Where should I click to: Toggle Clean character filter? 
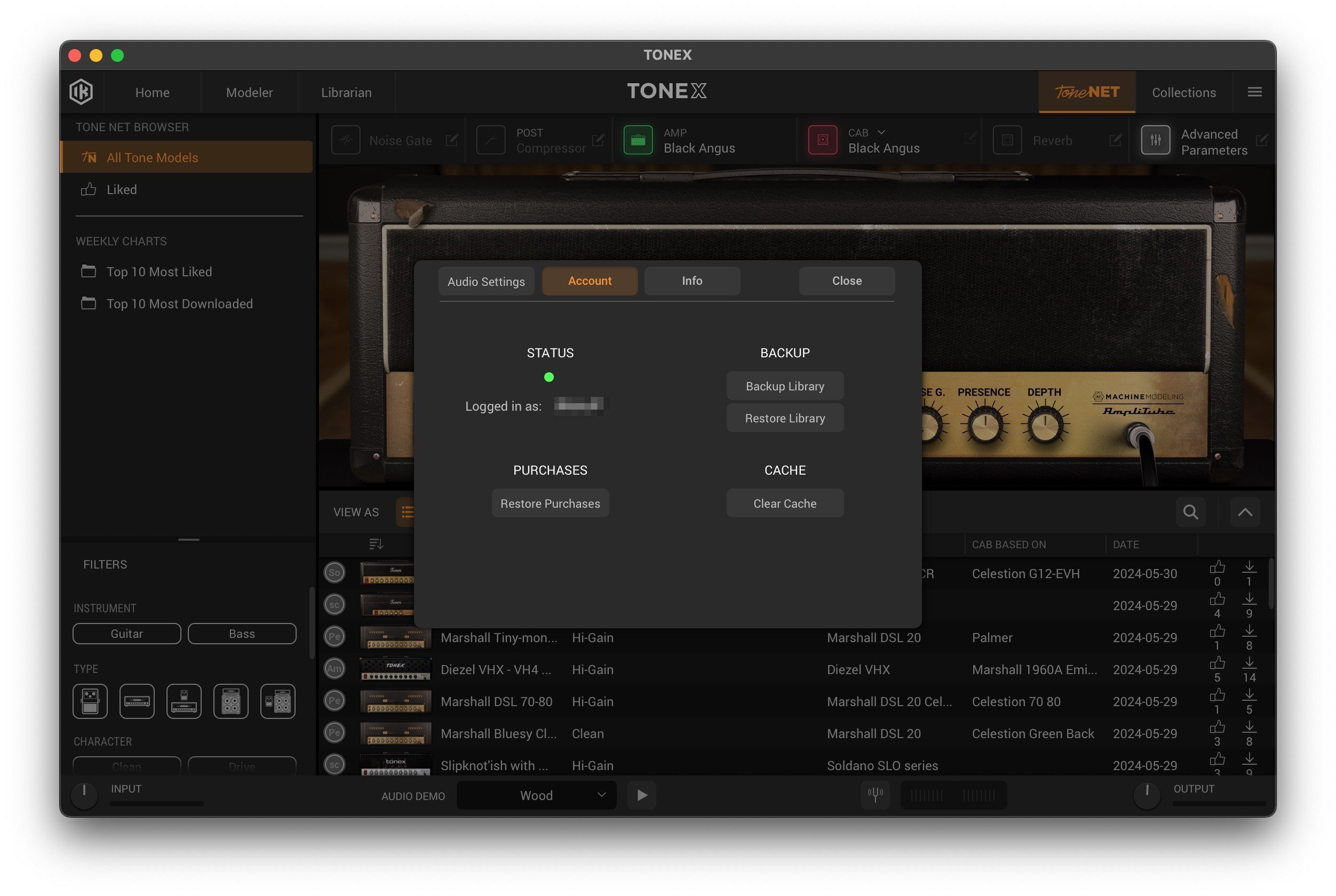coord(126,766)
